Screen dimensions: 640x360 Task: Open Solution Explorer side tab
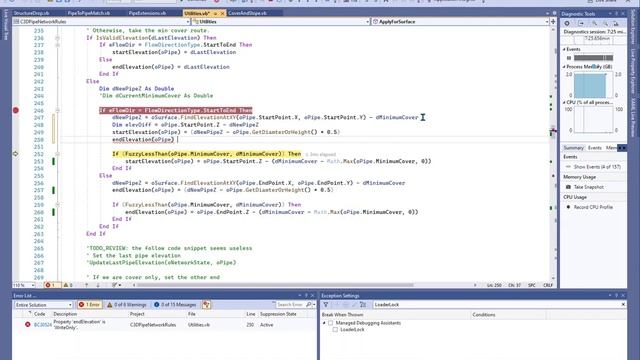pos(633,27)
